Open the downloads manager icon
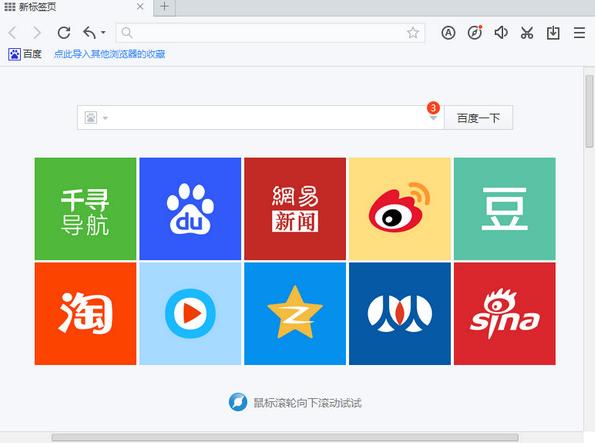 (x=553, y=33)
